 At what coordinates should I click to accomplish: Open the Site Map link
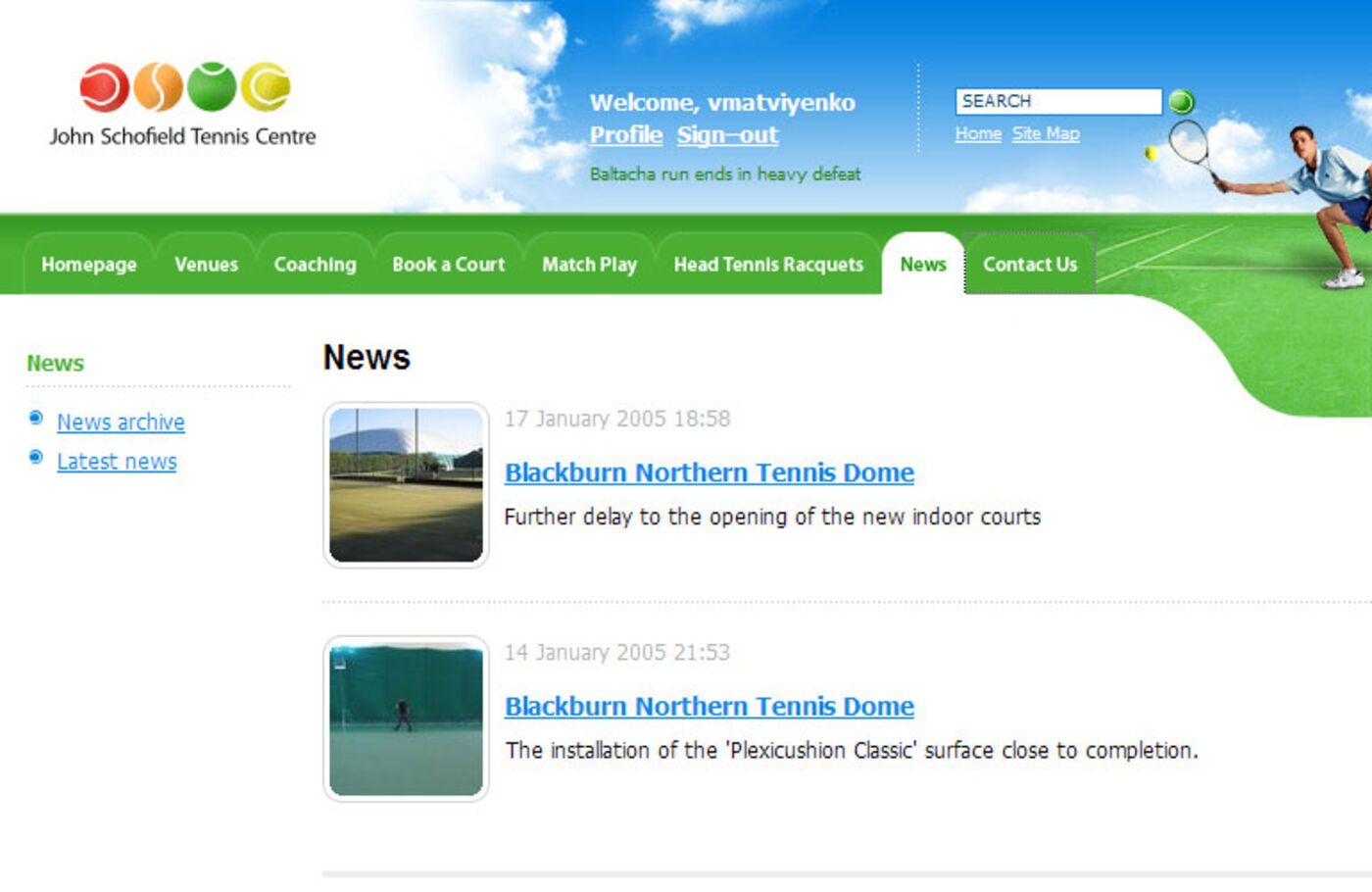pyautogui.click(x=1046, y=134)
